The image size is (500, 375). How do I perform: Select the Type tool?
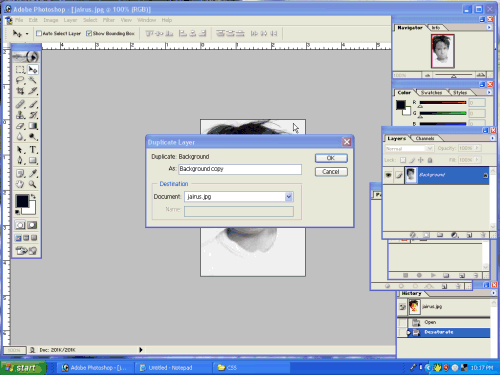(33, 150)
